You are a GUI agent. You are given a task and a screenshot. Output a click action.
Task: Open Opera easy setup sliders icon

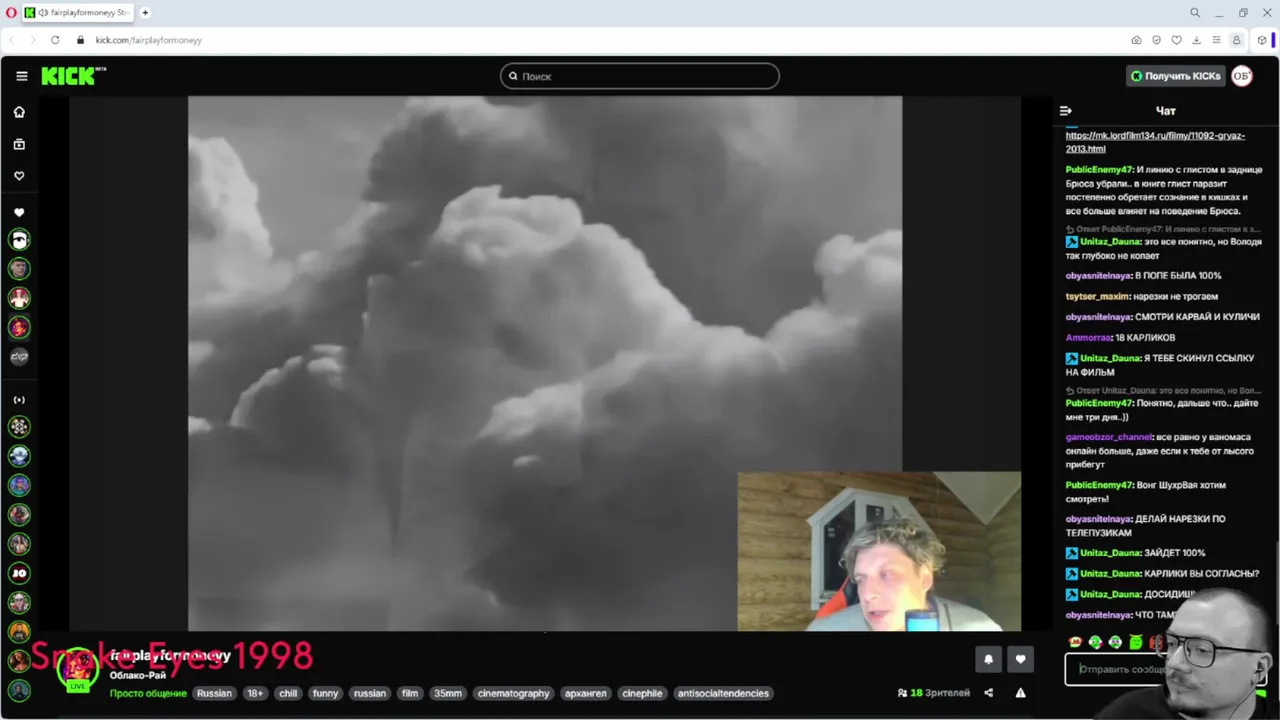1216,40
